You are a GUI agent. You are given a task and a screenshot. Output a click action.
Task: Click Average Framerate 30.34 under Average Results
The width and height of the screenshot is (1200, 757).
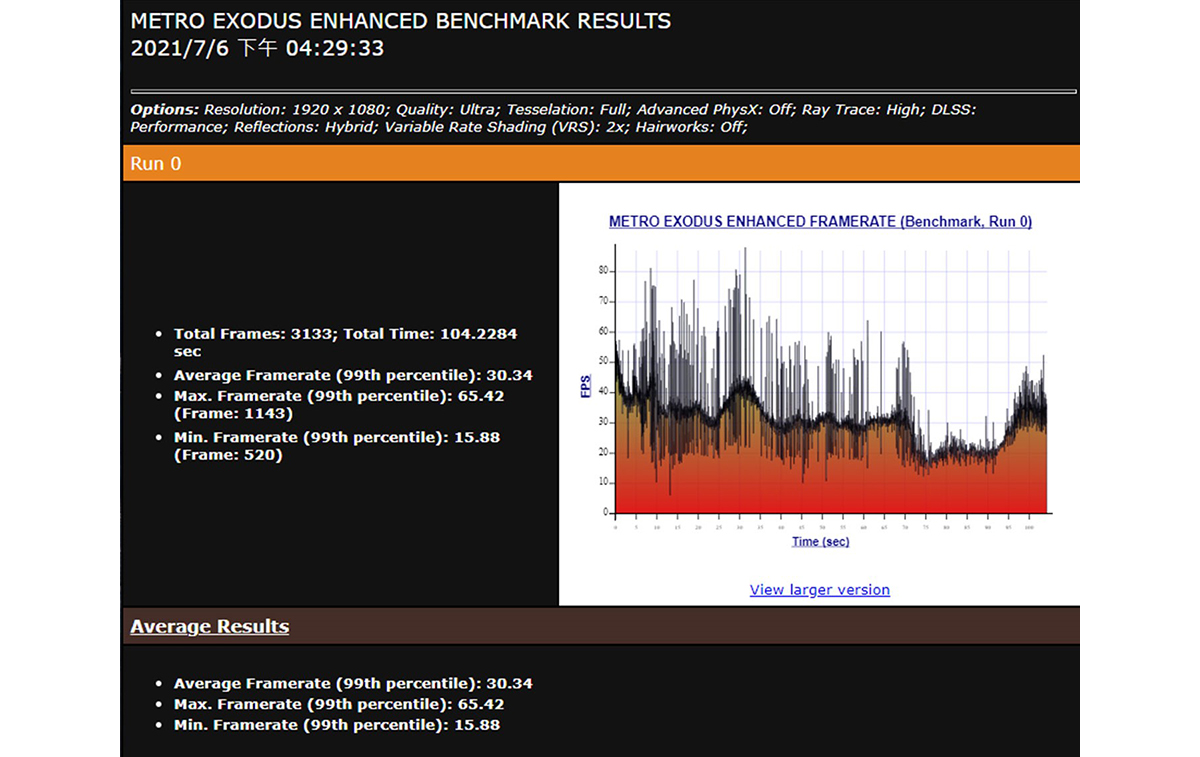(x=353, y=684)
